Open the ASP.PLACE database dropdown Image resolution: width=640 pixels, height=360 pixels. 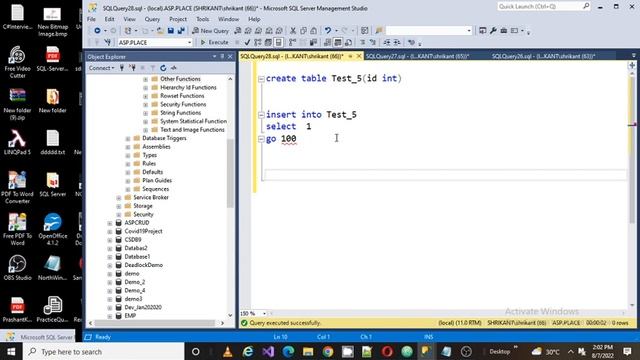[x=189, y=42]
